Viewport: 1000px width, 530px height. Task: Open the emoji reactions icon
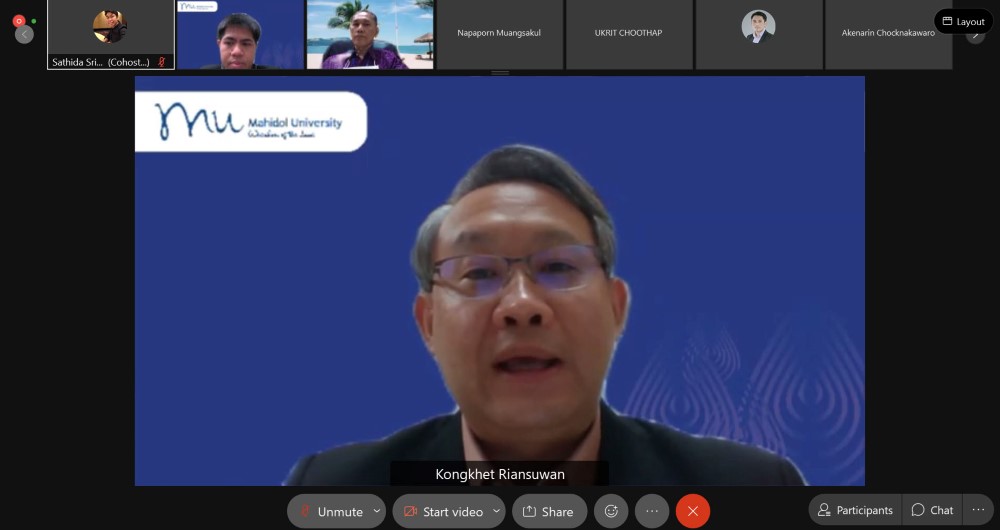[611, 511]
